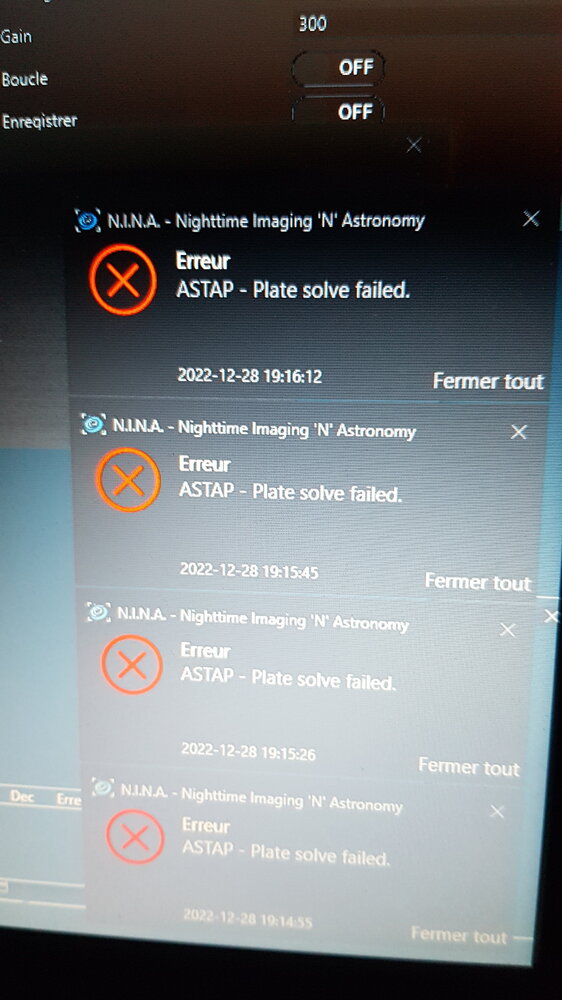Click Fermer tout under 19:16:12 notification
Viewport: 562px width, 1000px height.
click(x=488, y=381)
